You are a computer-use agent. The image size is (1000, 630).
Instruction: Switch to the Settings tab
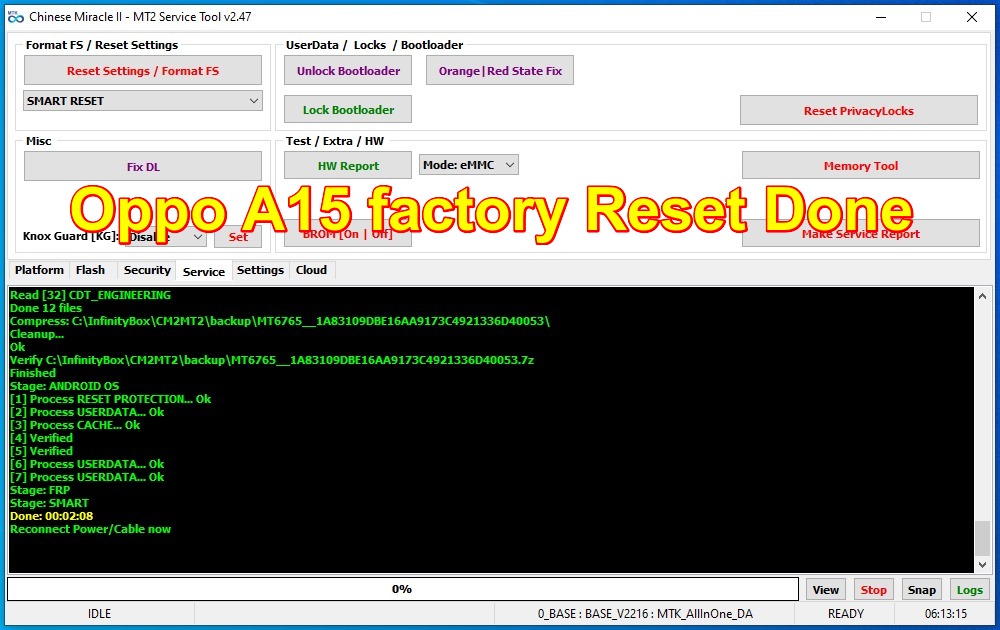[x=260, y=270]
